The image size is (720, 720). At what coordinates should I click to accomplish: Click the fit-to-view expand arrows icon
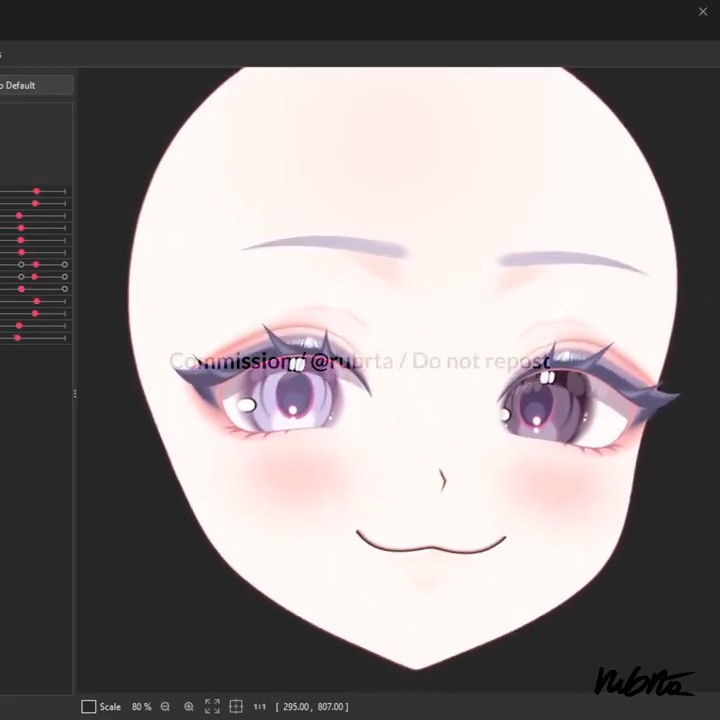click(212, 706)
